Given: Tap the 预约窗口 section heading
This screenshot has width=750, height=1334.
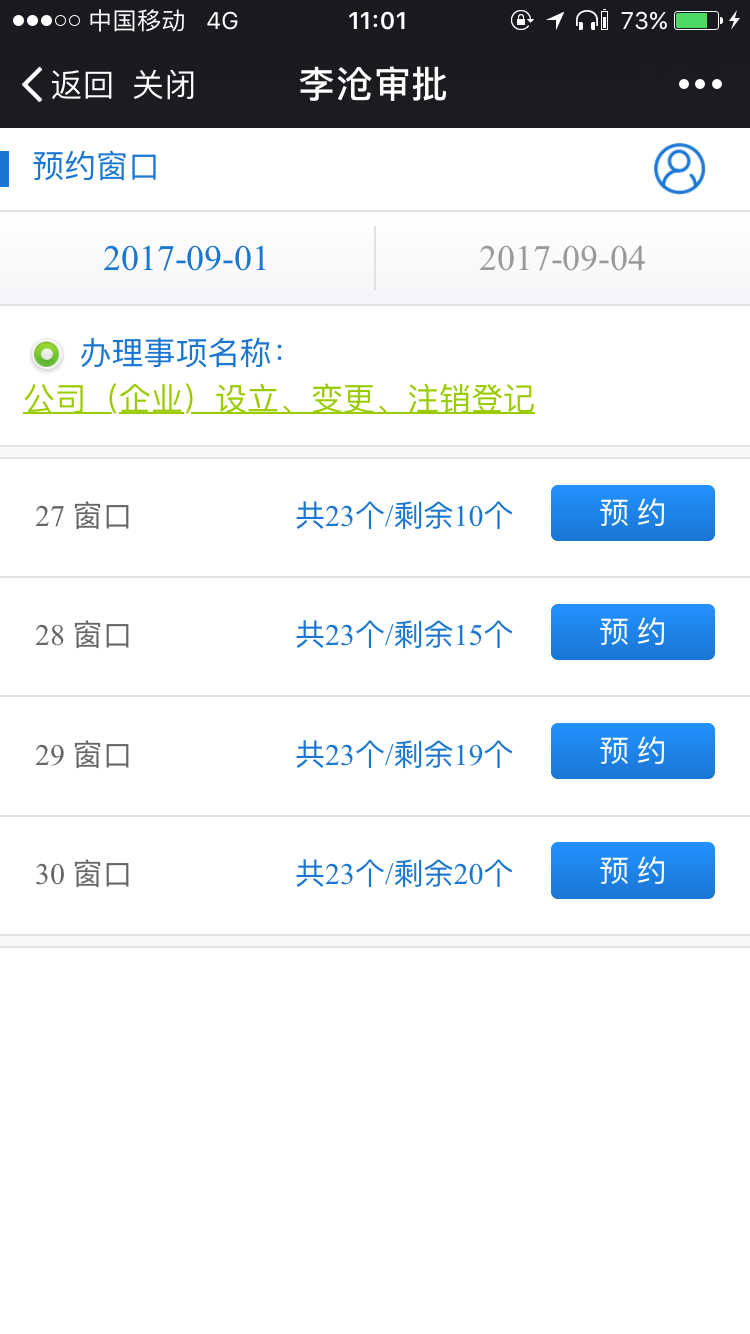Looking at the screenshot, I should click(x=96, y=167).
